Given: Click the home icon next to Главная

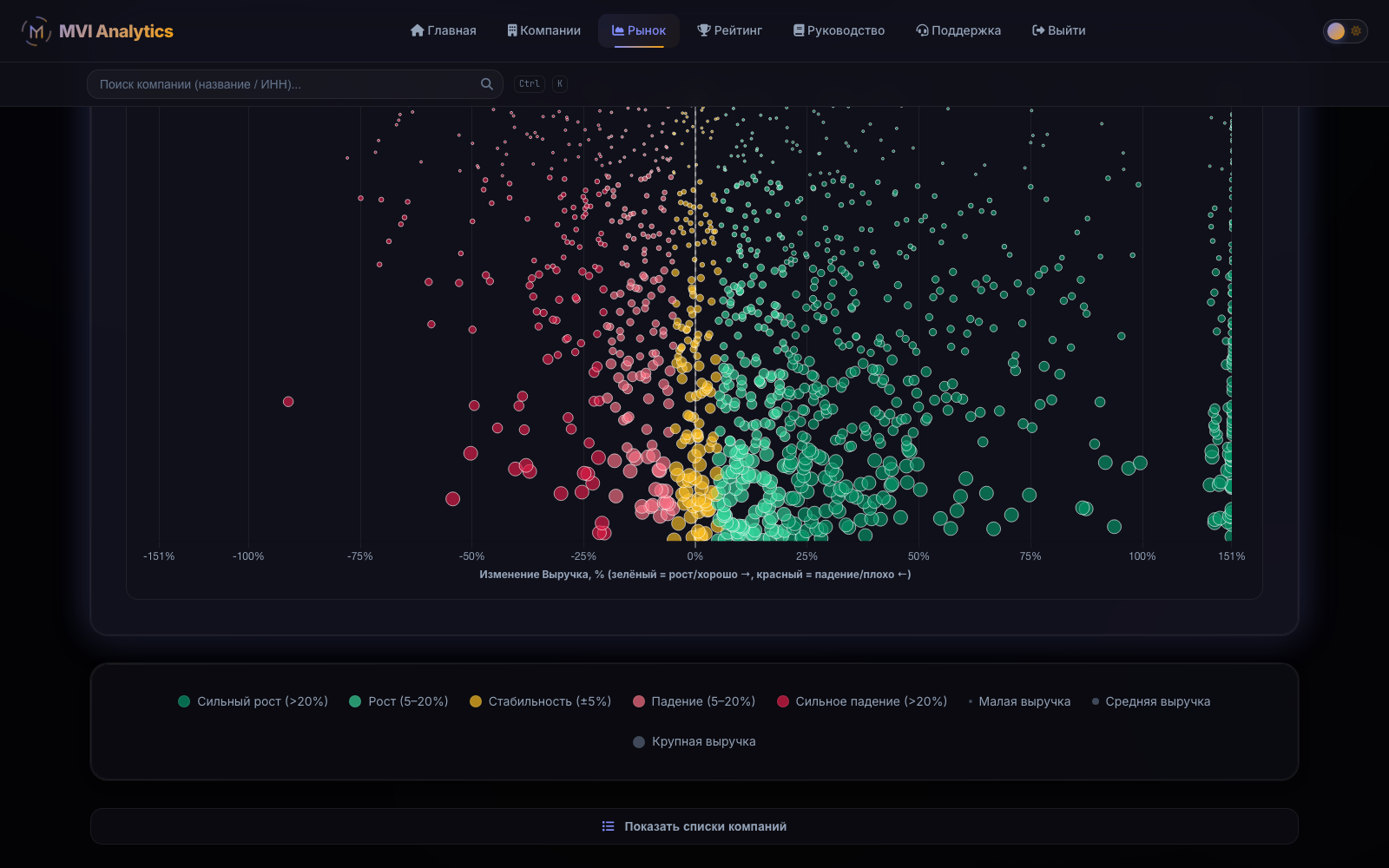Looking at the screenshot, I should [x=417, y=30].
